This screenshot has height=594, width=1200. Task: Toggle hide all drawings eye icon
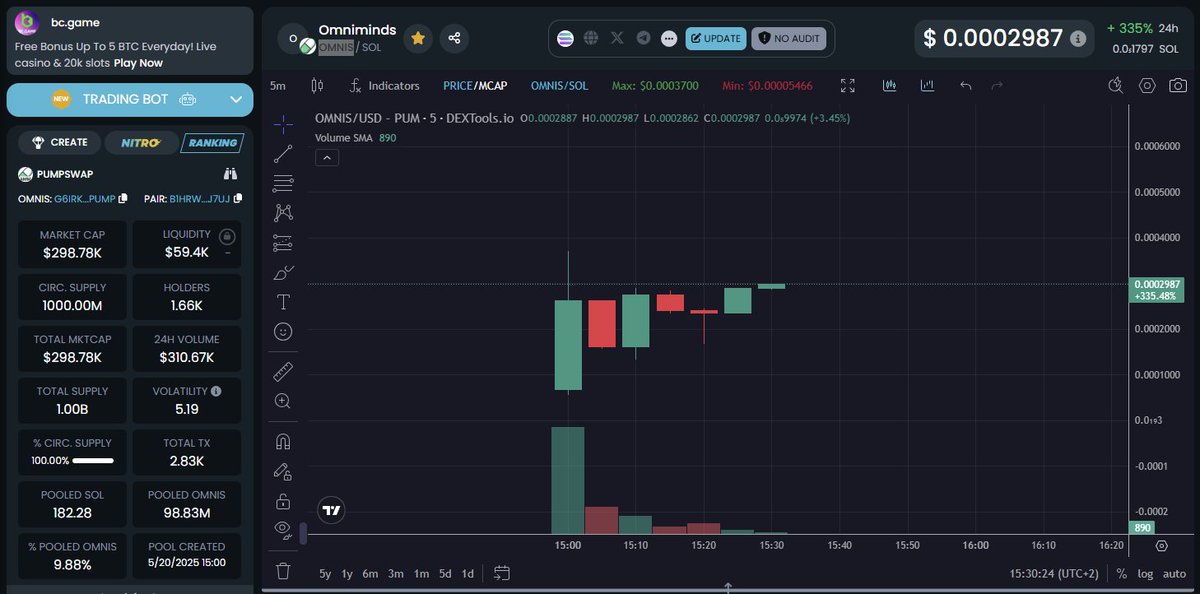283,529
